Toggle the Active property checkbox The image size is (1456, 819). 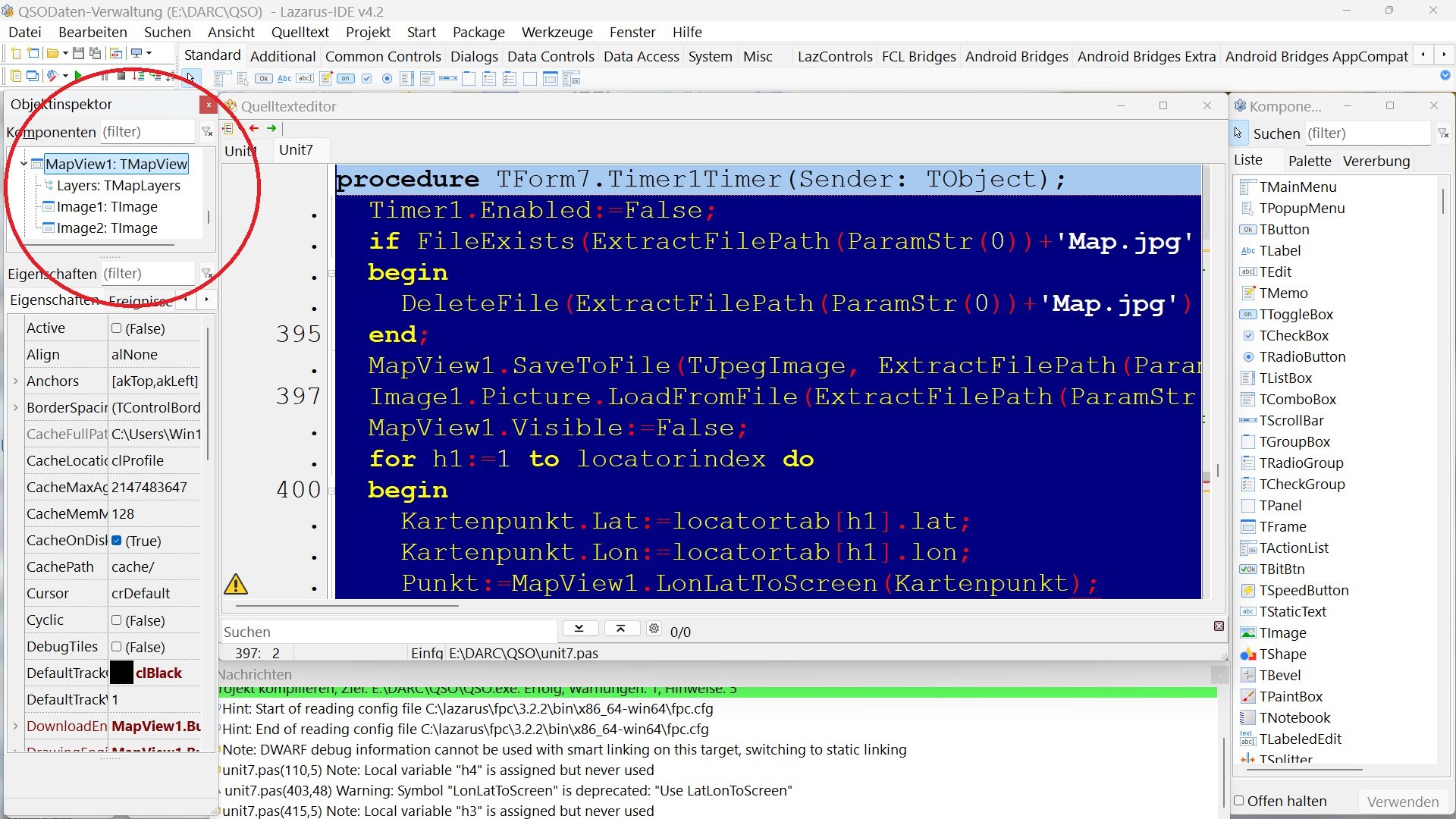click(117, 328)
